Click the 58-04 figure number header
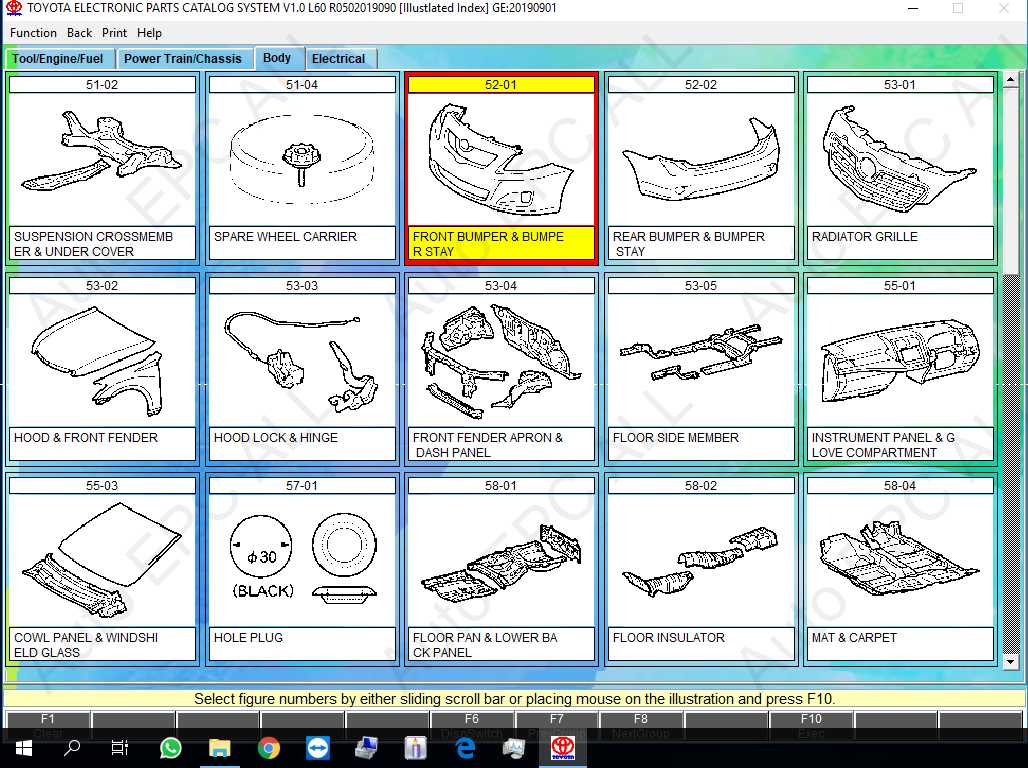The height and width of the screenshot is (768, 1028). 900,486
